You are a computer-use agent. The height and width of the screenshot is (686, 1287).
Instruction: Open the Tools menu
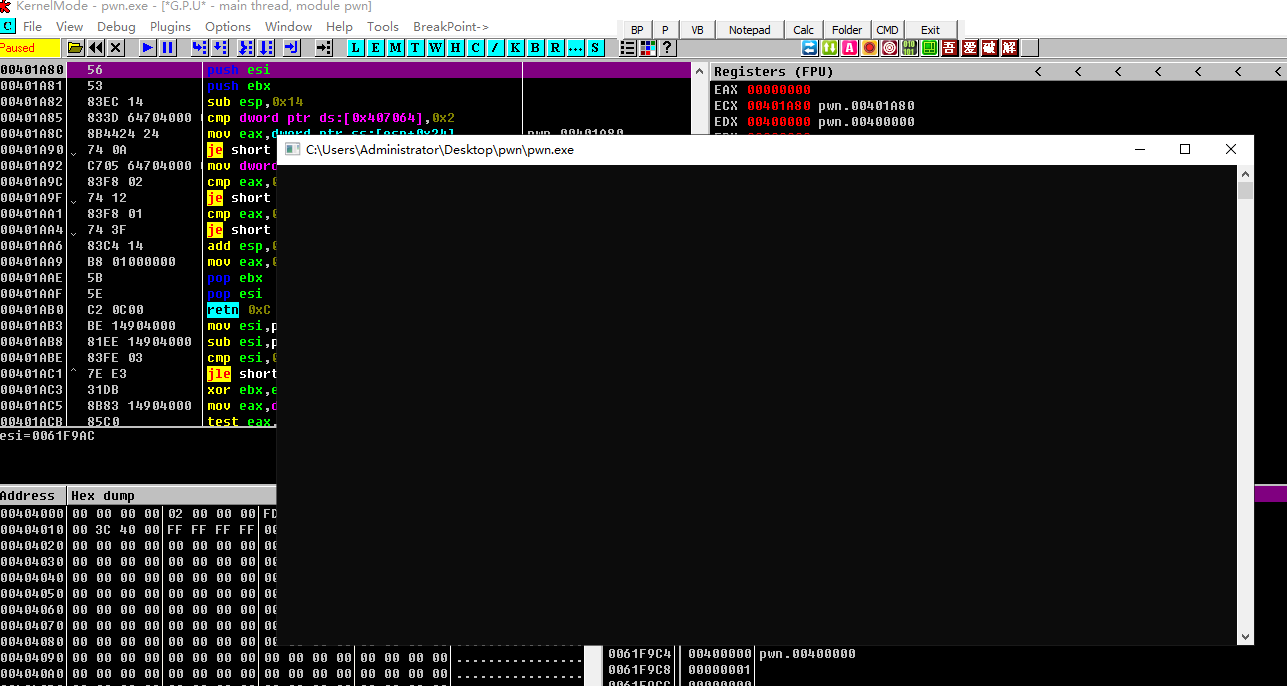383,27
